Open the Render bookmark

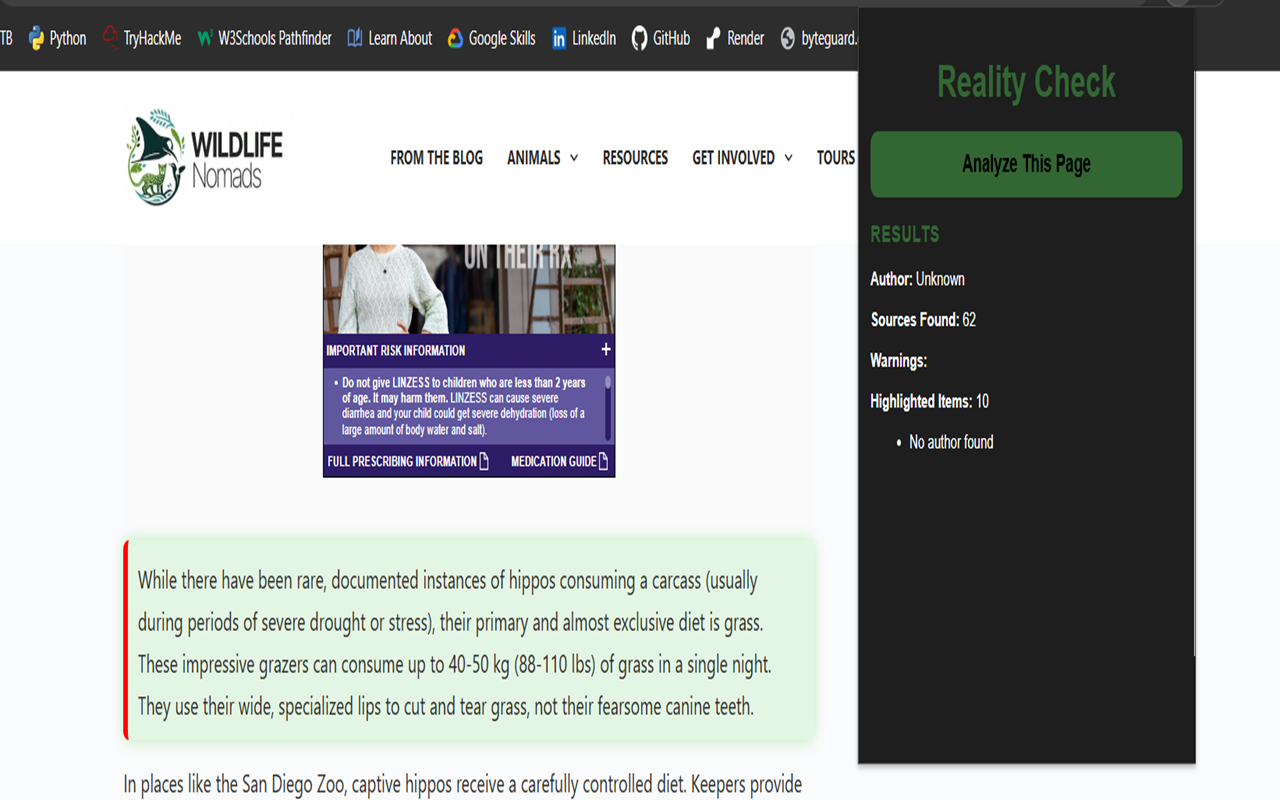(735, 38)
